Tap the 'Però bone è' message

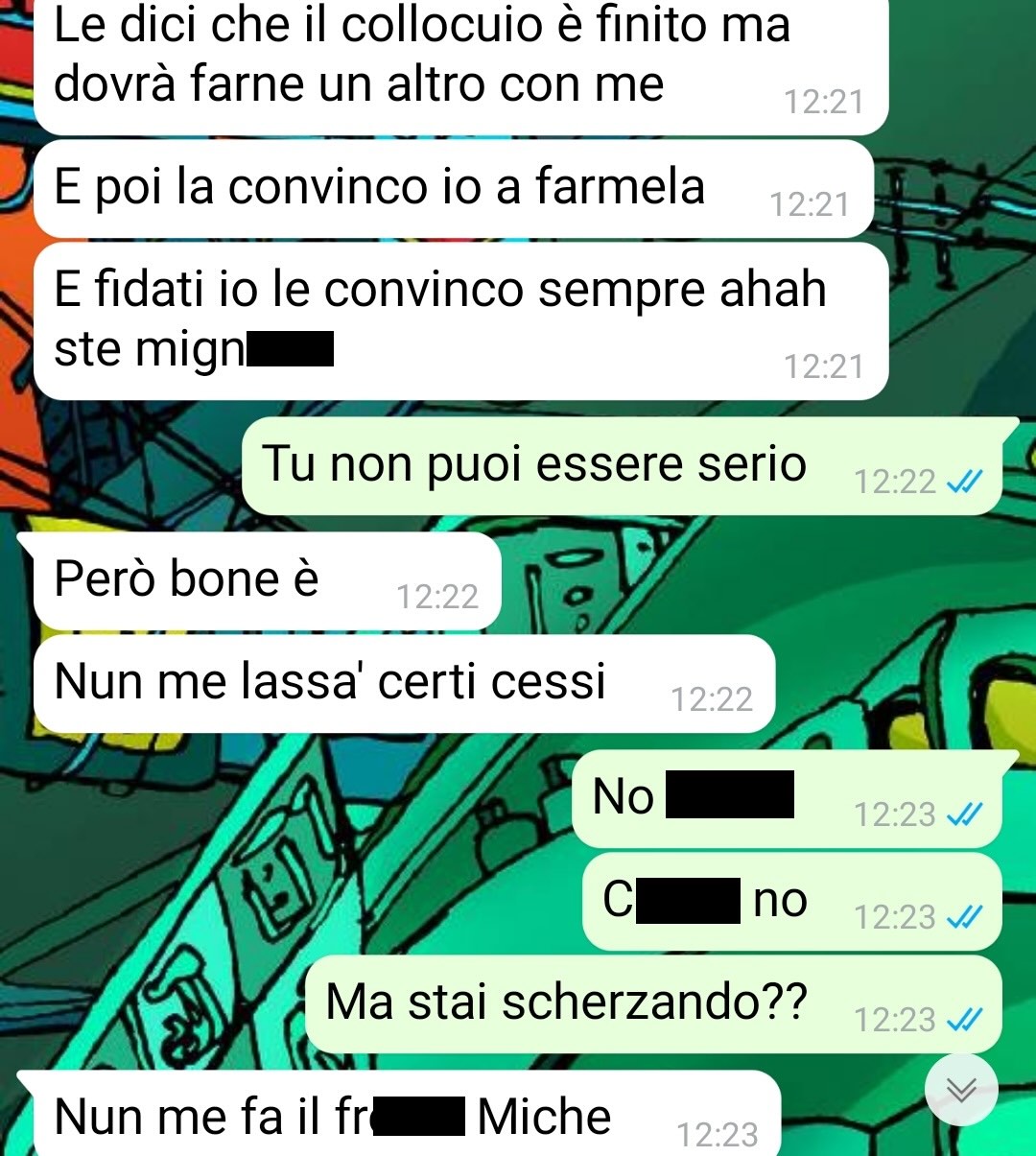tap(268, 581)
